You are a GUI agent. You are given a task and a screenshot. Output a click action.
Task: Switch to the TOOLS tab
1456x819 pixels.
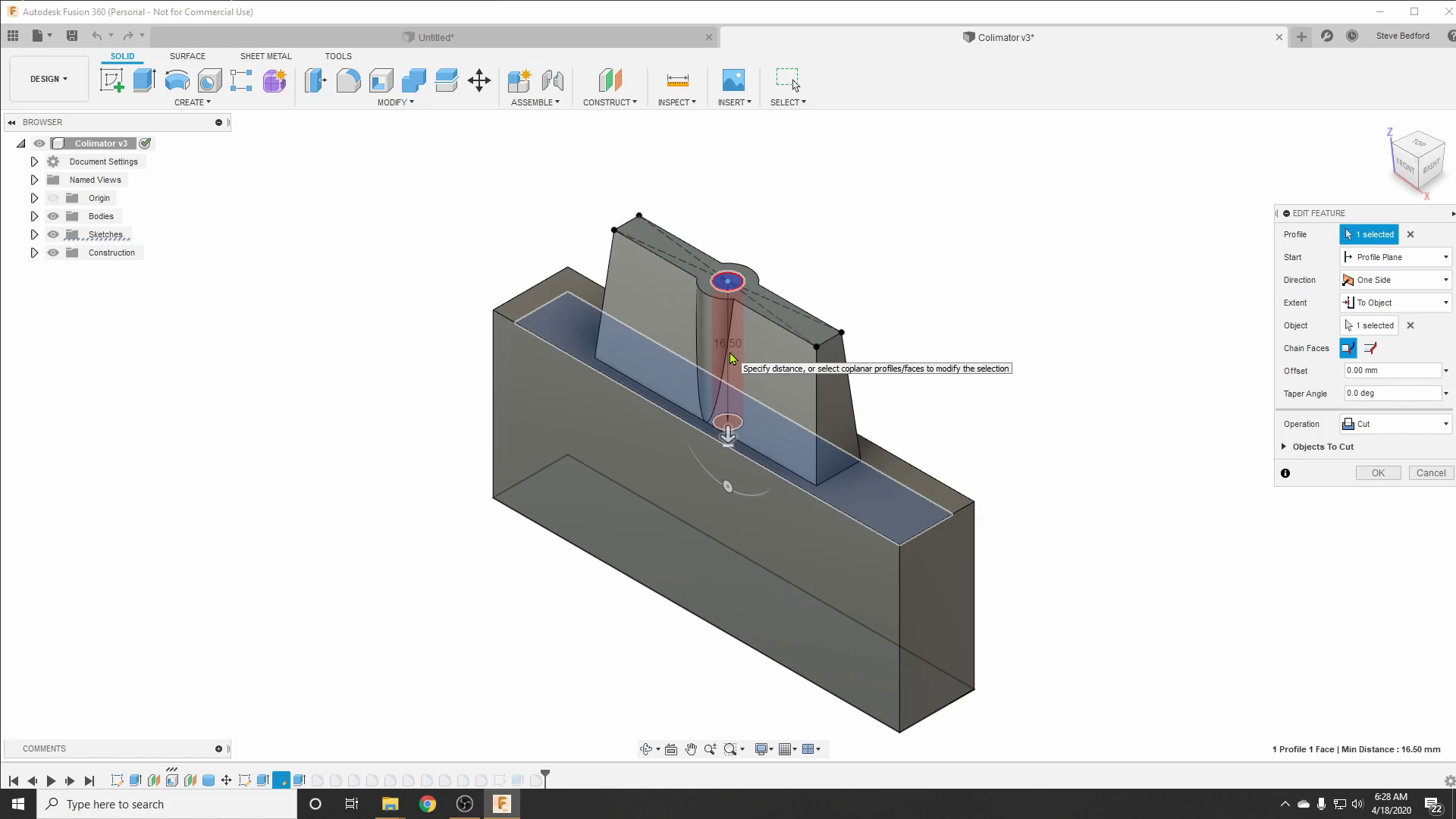coord(338,56)
